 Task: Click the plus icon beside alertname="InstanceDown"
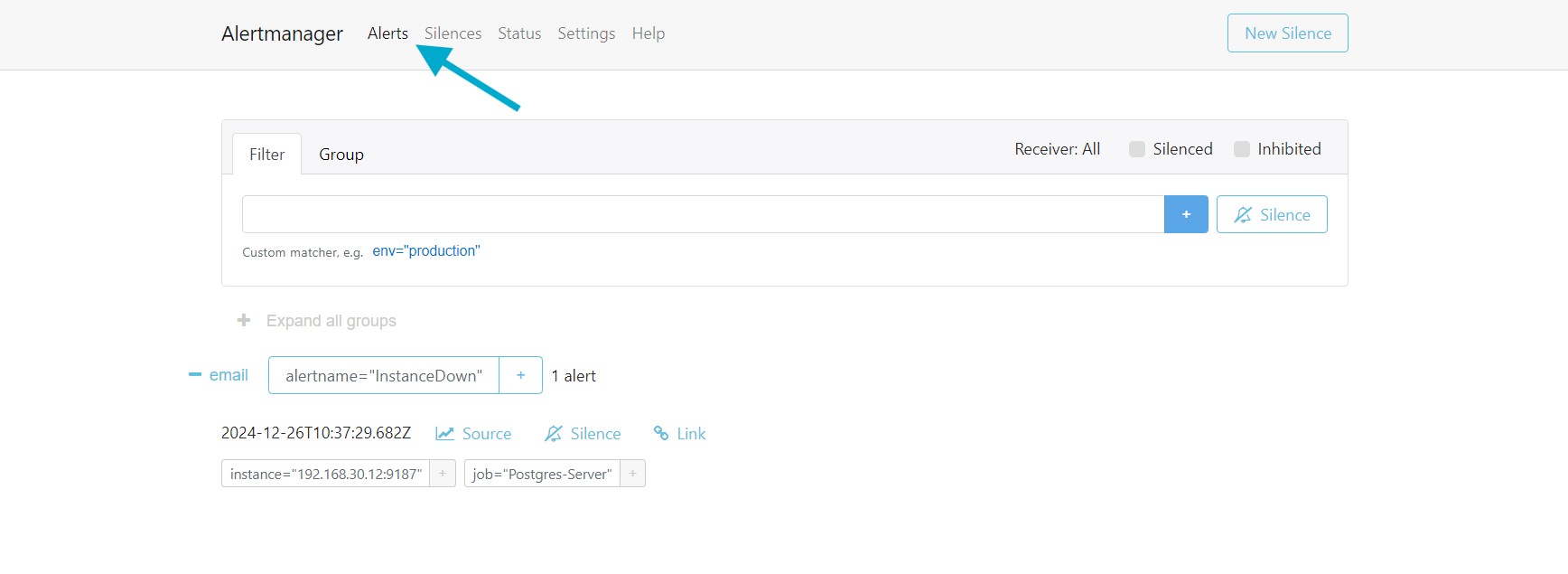(520, 375)
